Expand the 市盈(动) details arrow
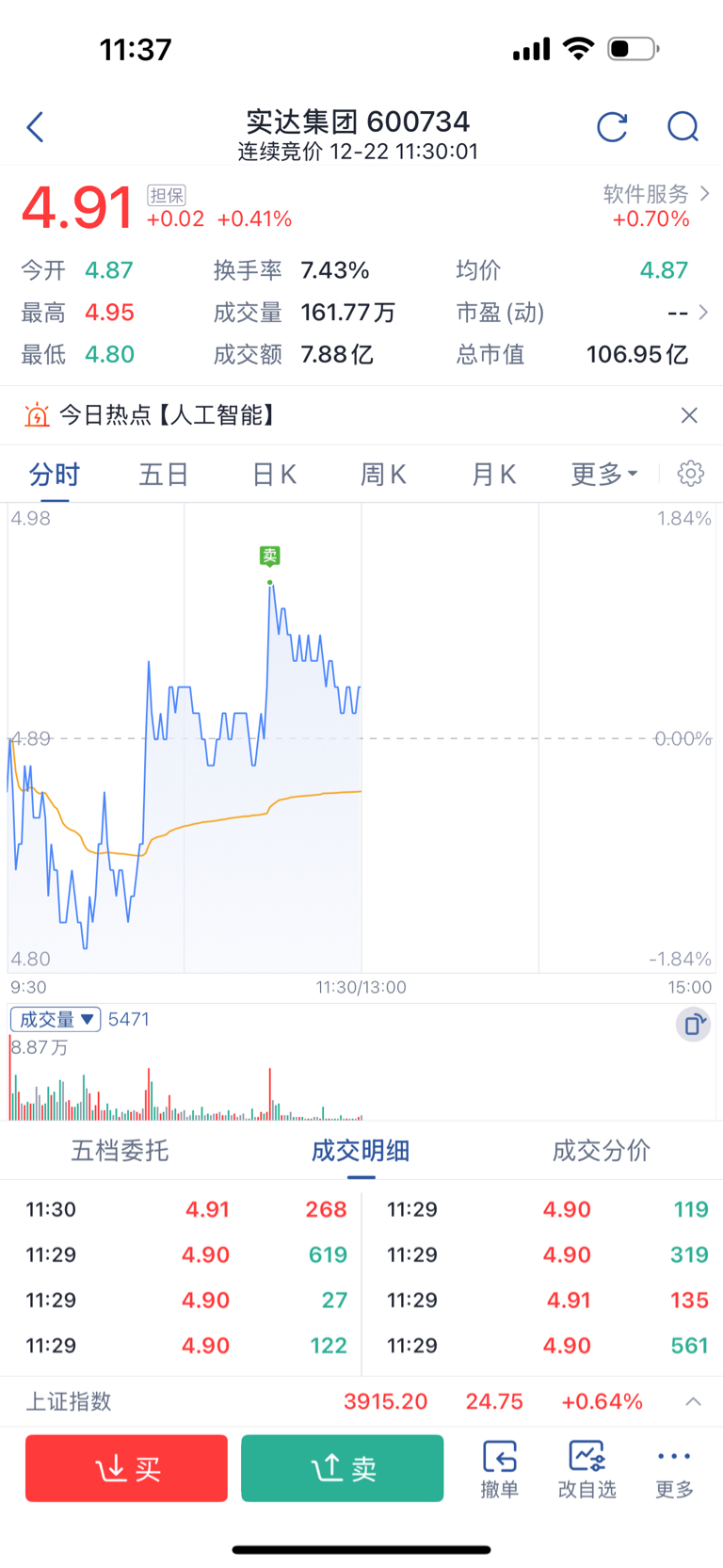The width and height of the screenshot is (723, 1568). 703,313
